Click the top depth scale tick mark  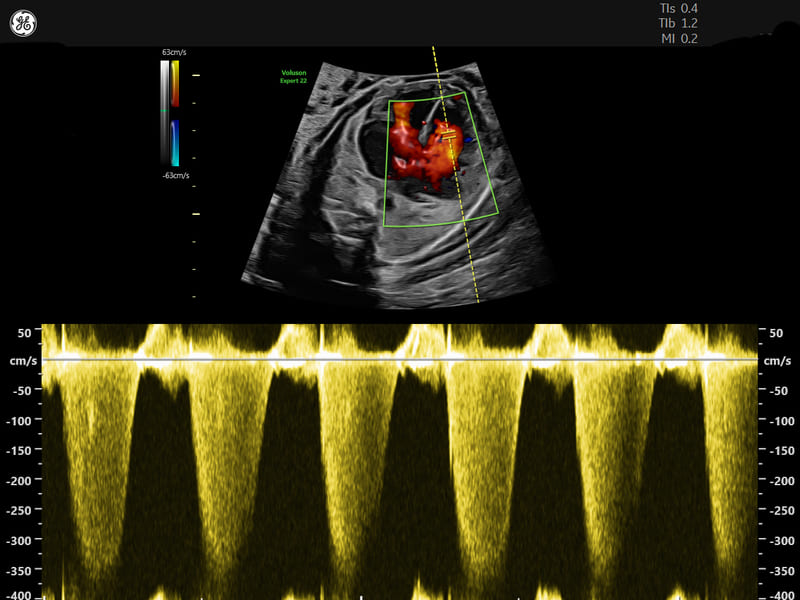(x=196, y=75)
